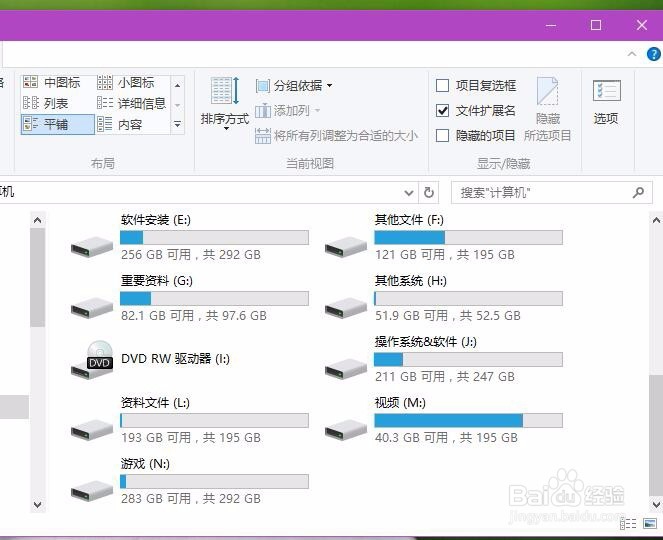Choose 内容 content layout
663x540 pixels.
(120, 124)
